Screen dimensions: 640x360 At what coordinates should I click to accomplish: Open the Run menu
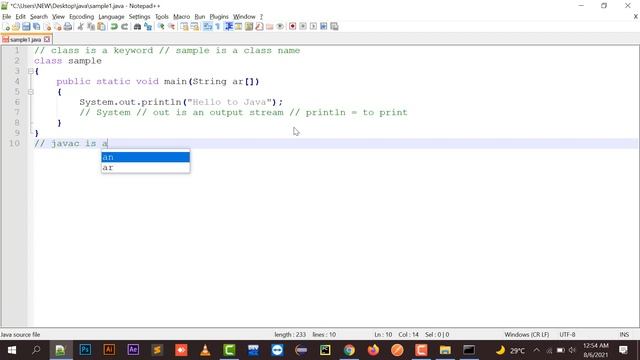coord(200,17)
